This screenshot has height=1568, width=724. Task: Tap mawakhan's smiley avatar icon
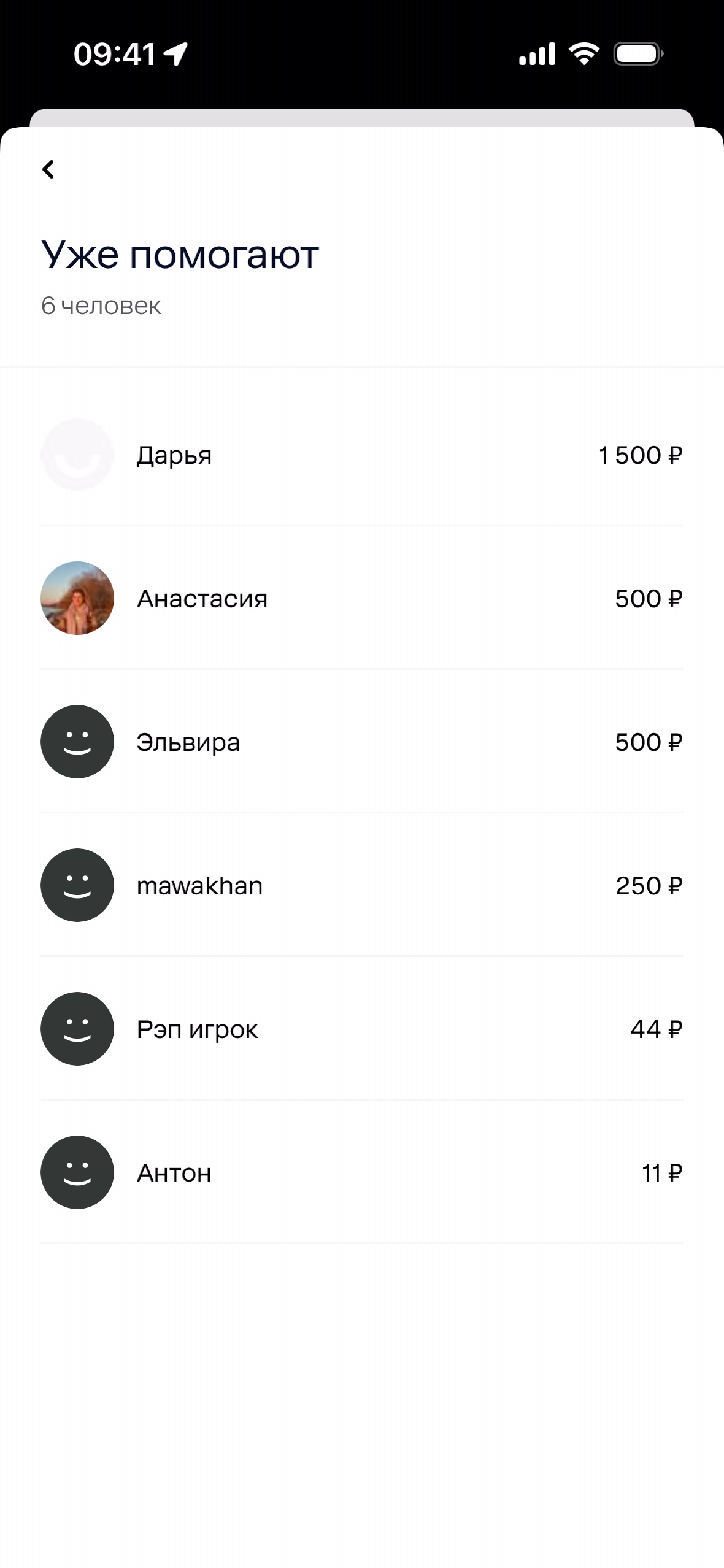(x=77, y=885)
